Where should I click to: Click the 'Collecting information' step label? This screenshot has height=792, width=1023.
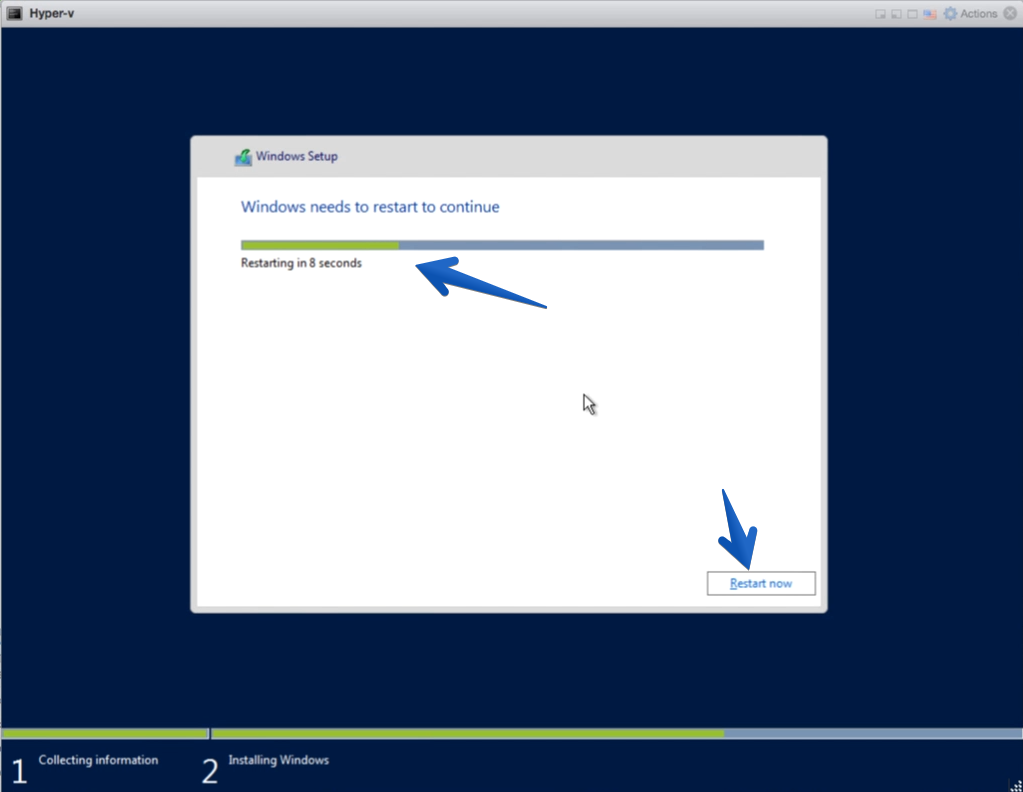coord(98,760)
